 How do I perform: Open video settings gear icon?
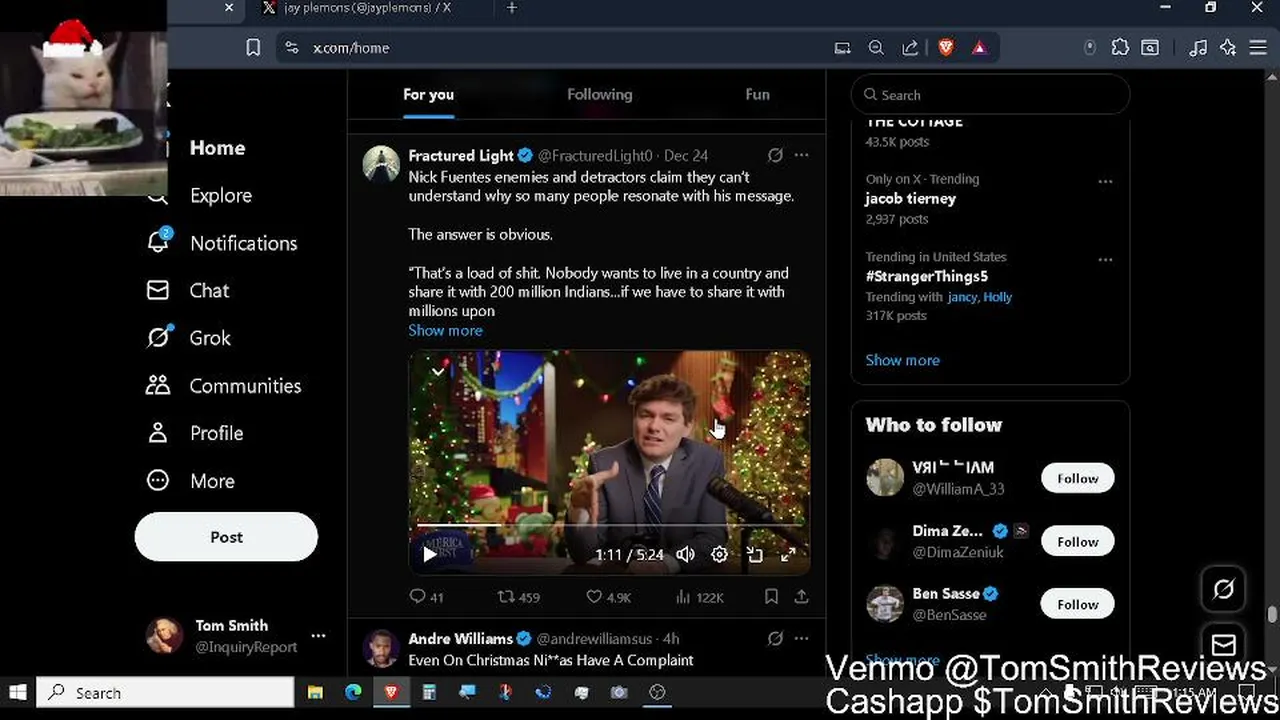tap(719, 554)
